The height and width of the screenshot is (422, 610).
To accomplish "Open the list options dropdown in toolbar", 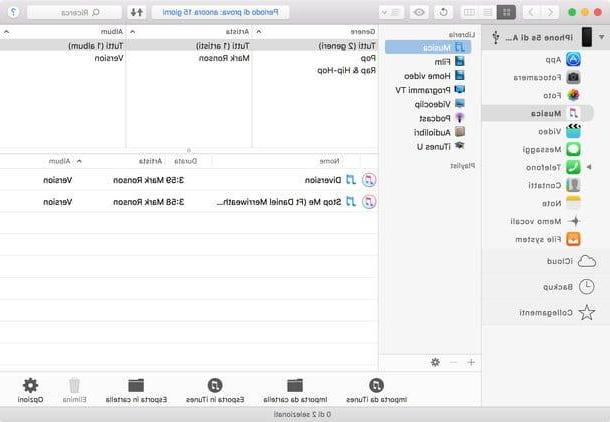I will pos(391,12).
